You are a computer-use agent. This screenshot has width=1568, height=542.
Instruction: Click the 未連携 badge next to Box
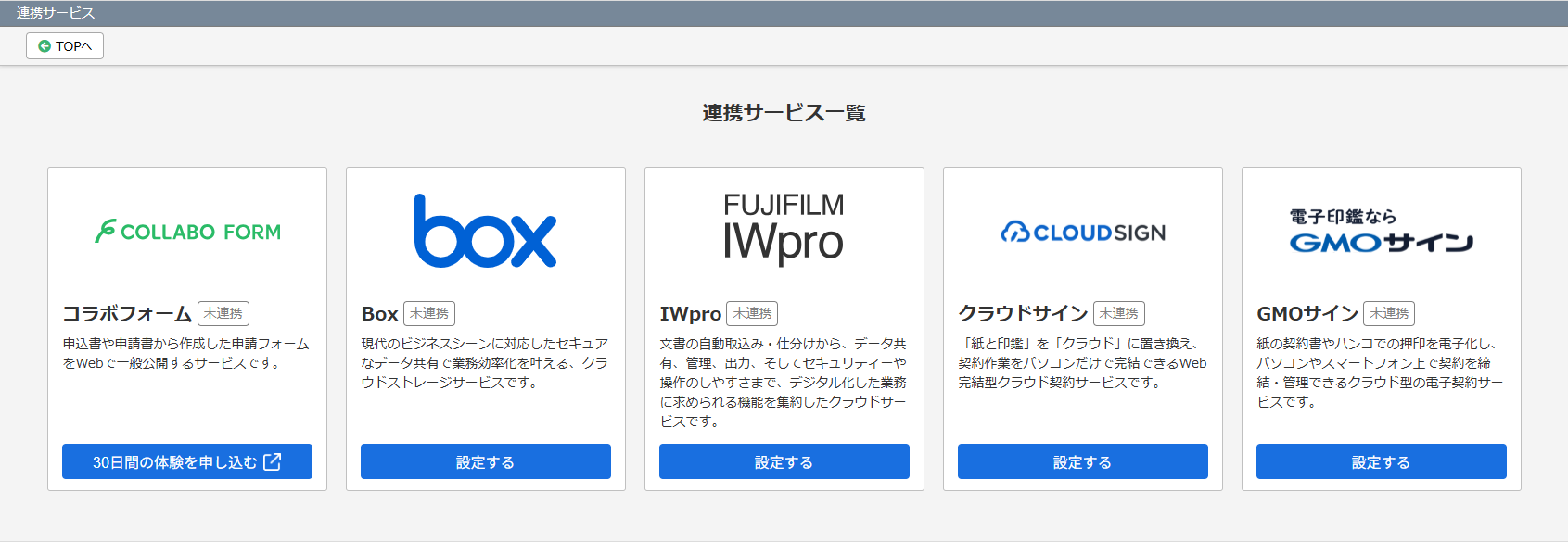click(429, 313)
